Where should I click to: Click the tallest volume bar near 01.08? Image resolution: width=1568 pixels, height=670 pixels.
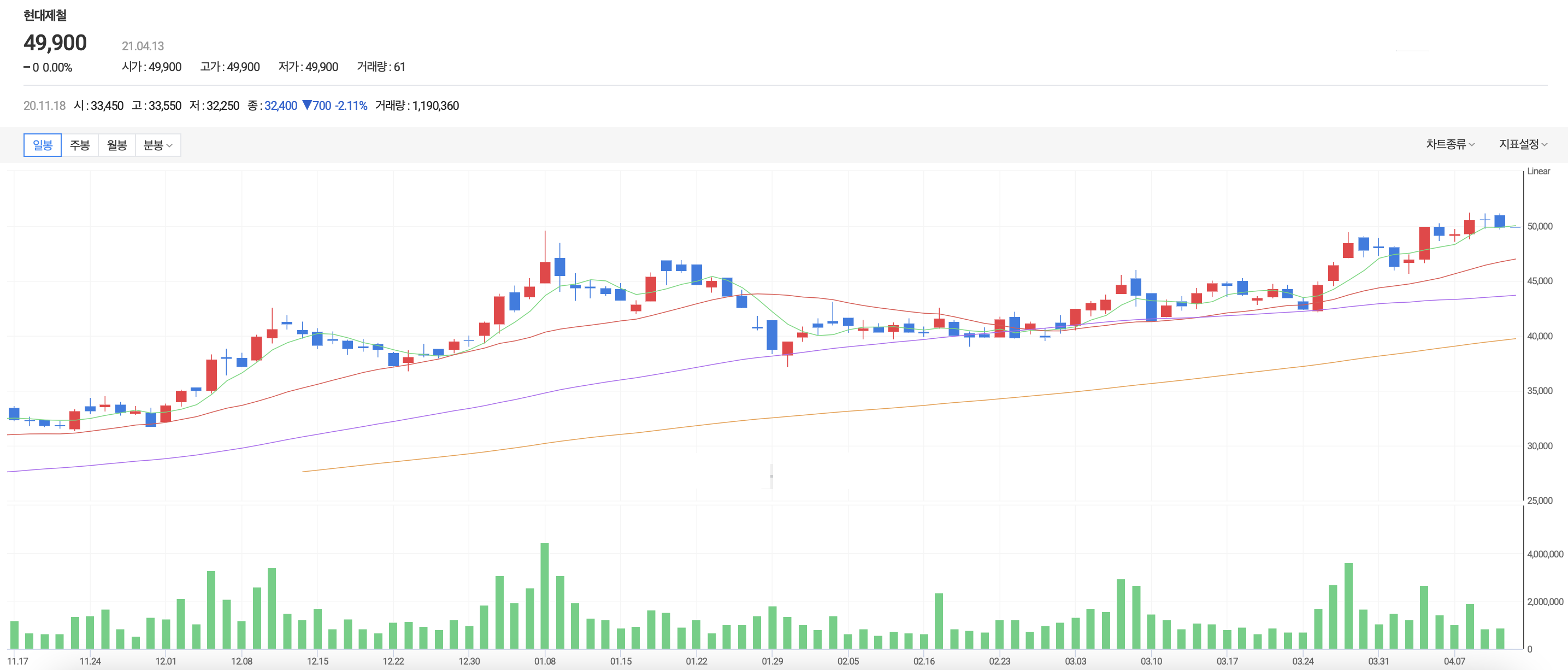pyautogui.click(x=544, y=595)
